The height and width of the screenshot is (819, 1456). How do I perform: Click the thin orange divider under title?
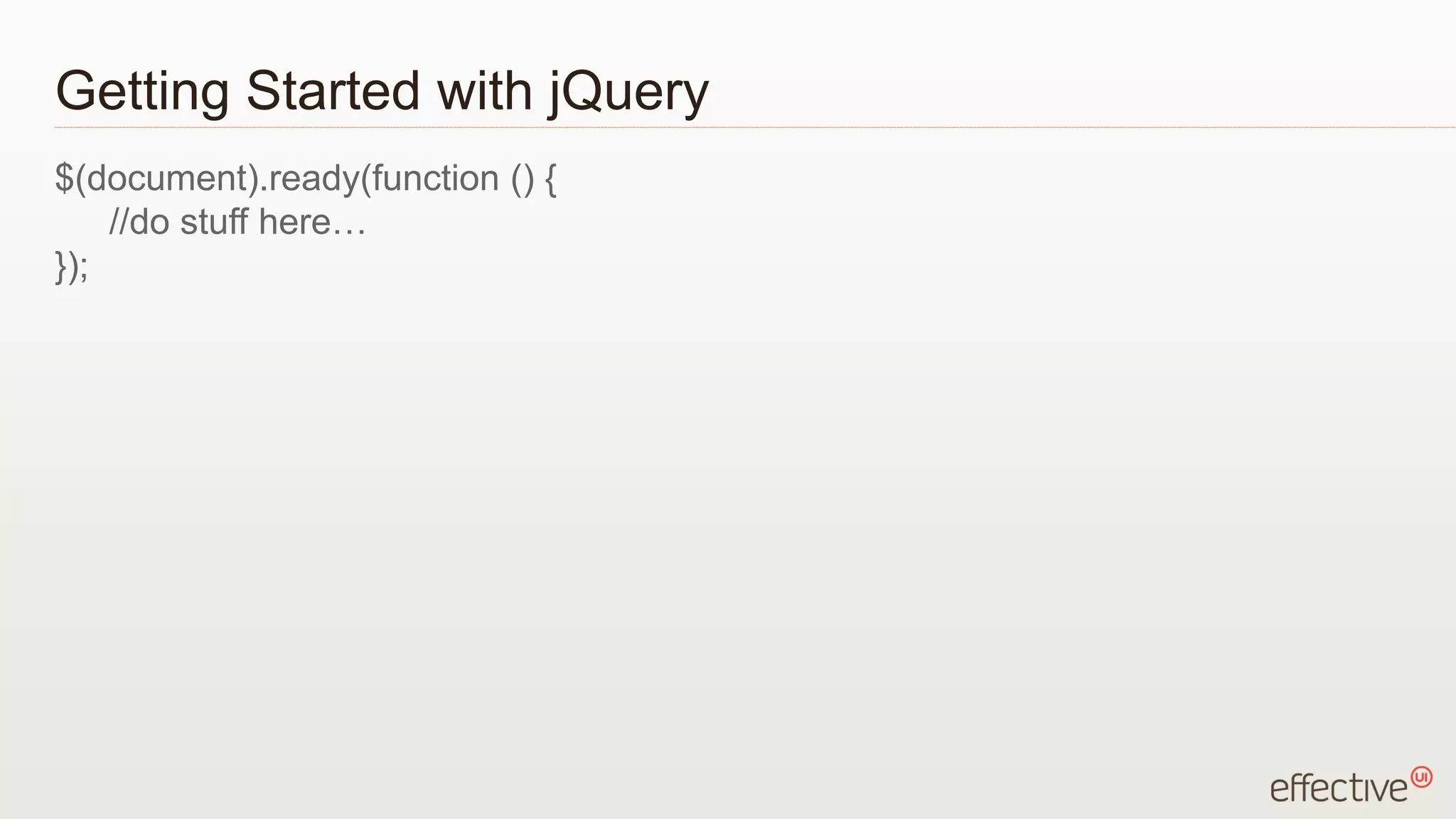[x=755, y=127]
